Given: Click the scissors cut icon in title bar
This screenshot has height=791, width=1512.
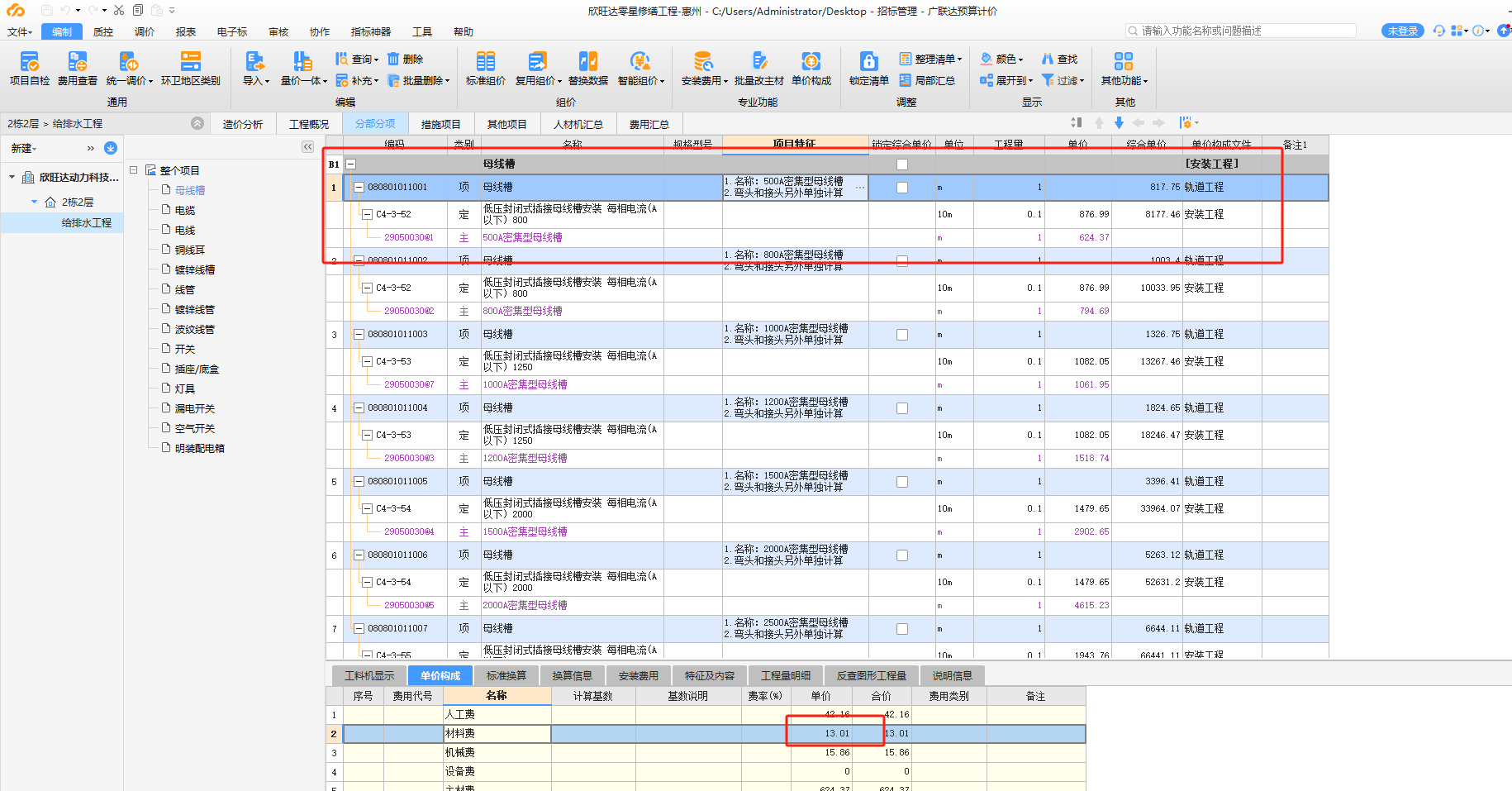Looking at the screenshot, I should click(119, 10).
